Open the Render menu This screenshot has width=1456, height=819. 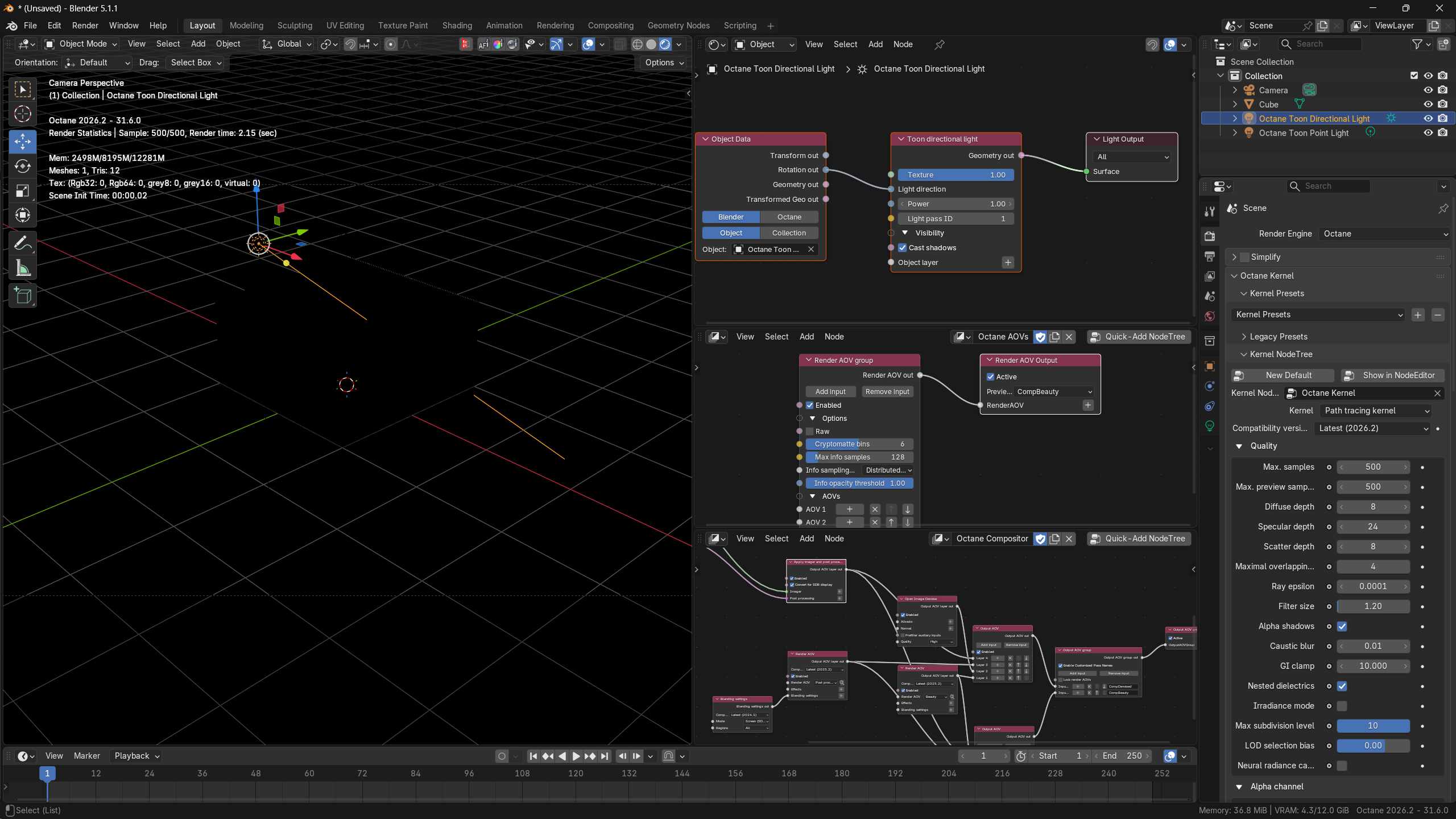point(85,26)
